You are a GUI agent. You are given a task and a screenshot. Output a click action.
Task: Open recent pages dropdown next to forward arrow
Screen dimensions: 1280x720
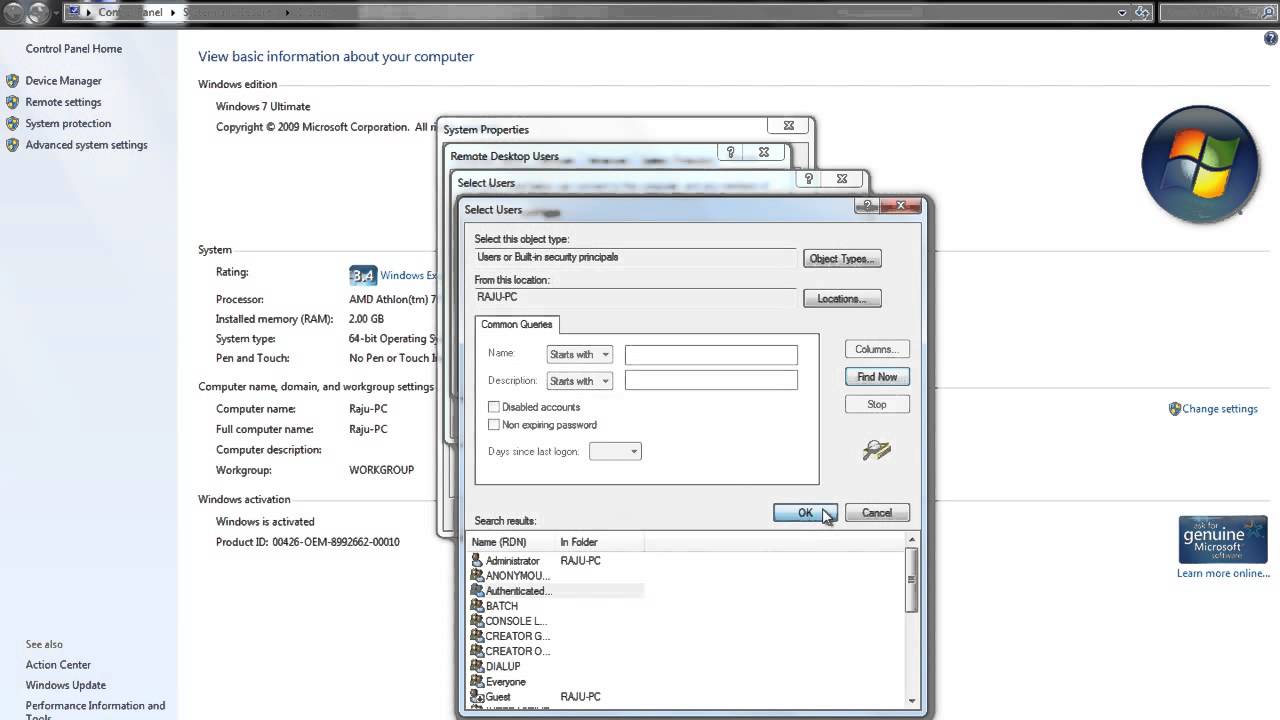pos(56,13)
